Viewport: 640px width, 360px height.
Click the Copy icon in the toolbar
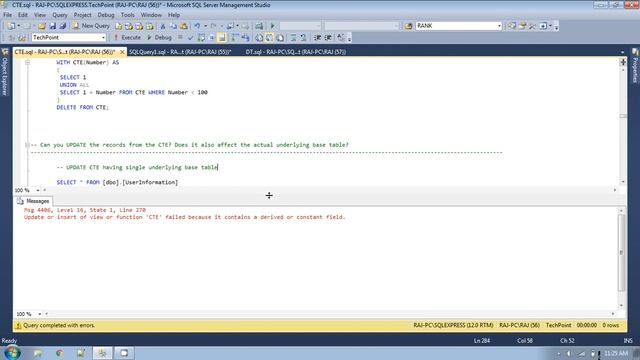click(173, 26)
